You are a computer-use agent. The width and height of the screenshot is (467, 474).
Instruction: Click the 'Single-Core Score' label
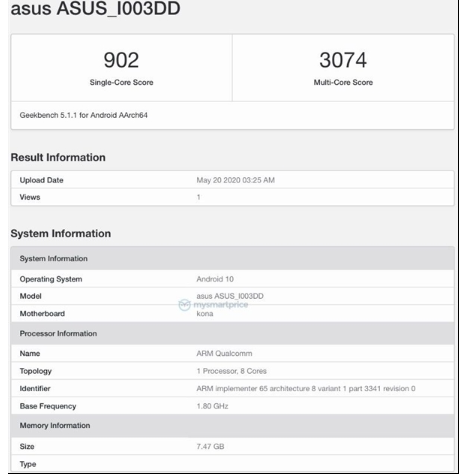pos(121,82)
